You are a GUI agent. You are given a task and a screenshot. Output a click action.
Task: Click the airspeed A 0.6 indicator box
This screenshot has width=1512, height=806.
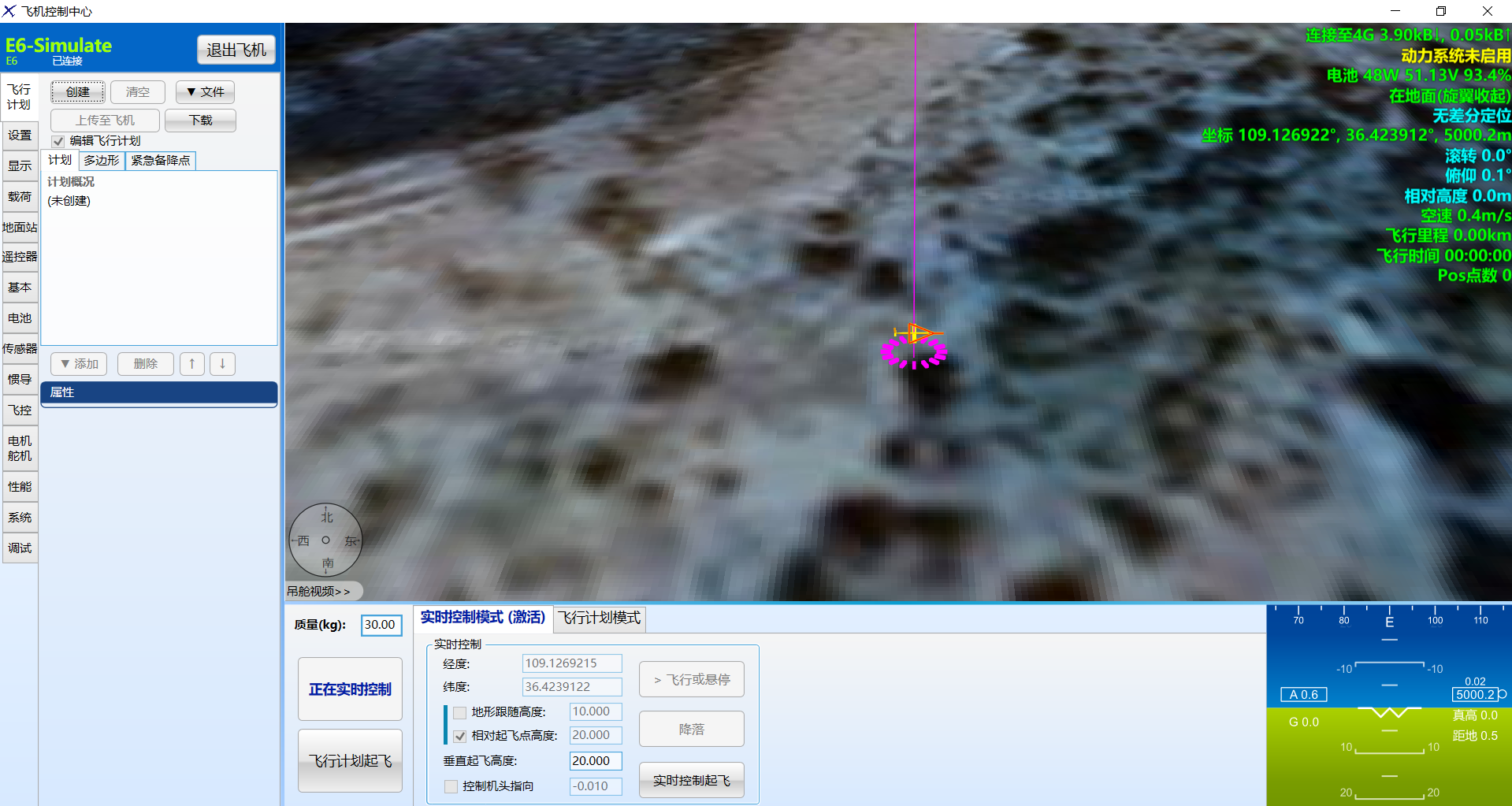[1303, 695]
